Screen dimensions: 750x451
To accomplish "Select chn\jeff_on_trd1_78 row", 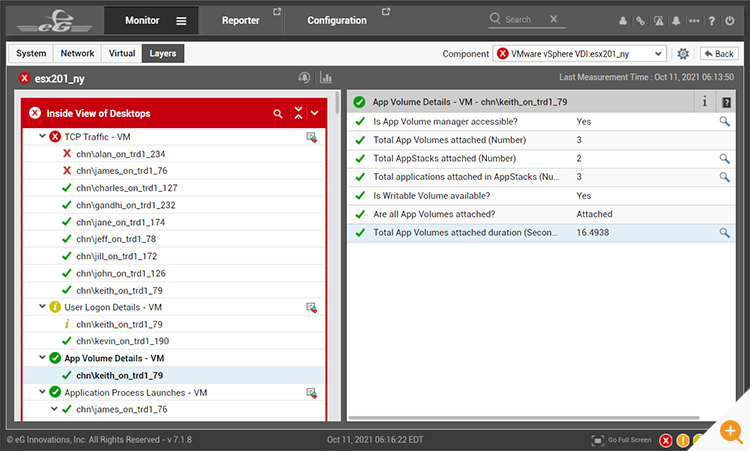I will 174,239.
